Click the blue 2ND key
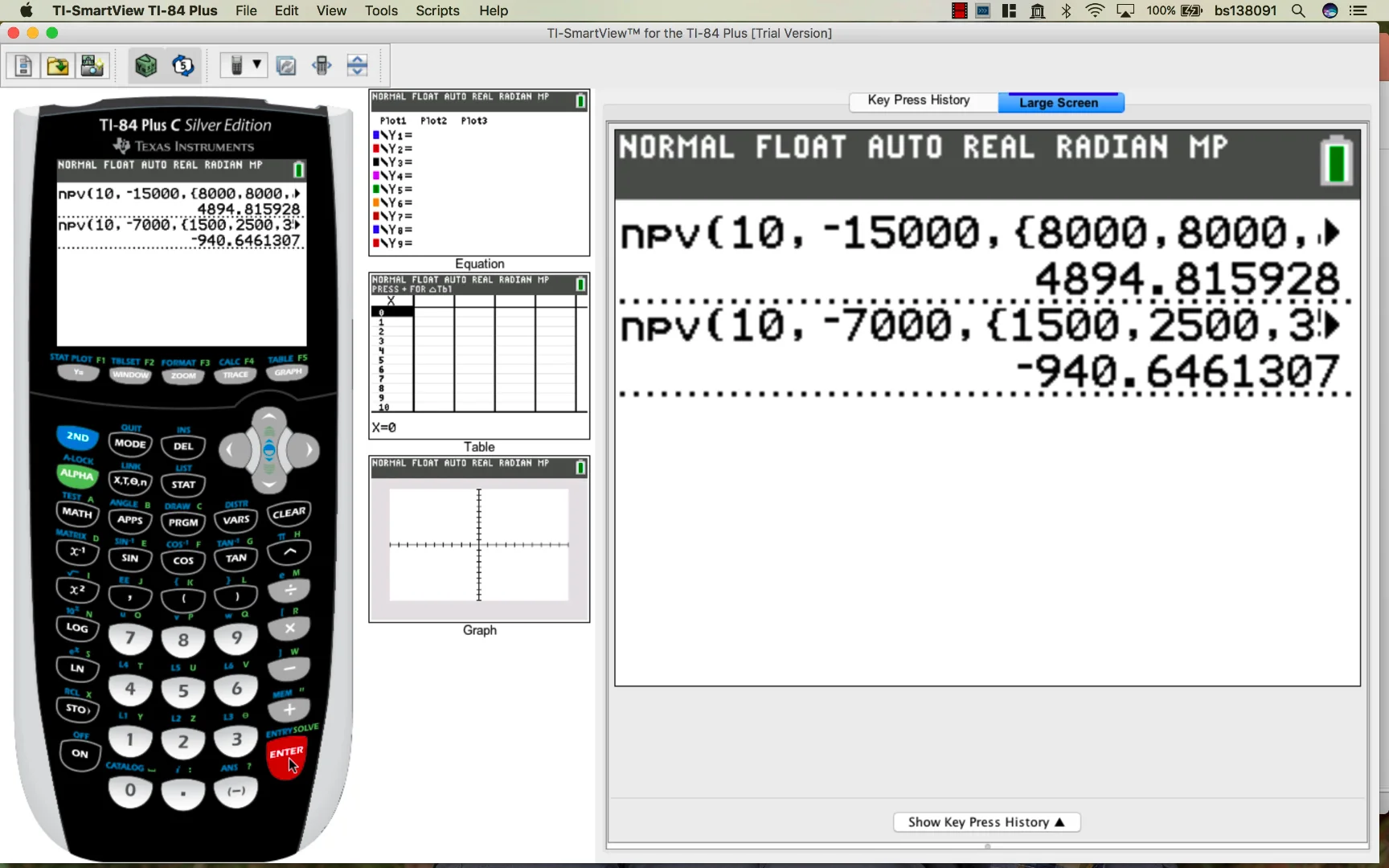 click(77, 437)
